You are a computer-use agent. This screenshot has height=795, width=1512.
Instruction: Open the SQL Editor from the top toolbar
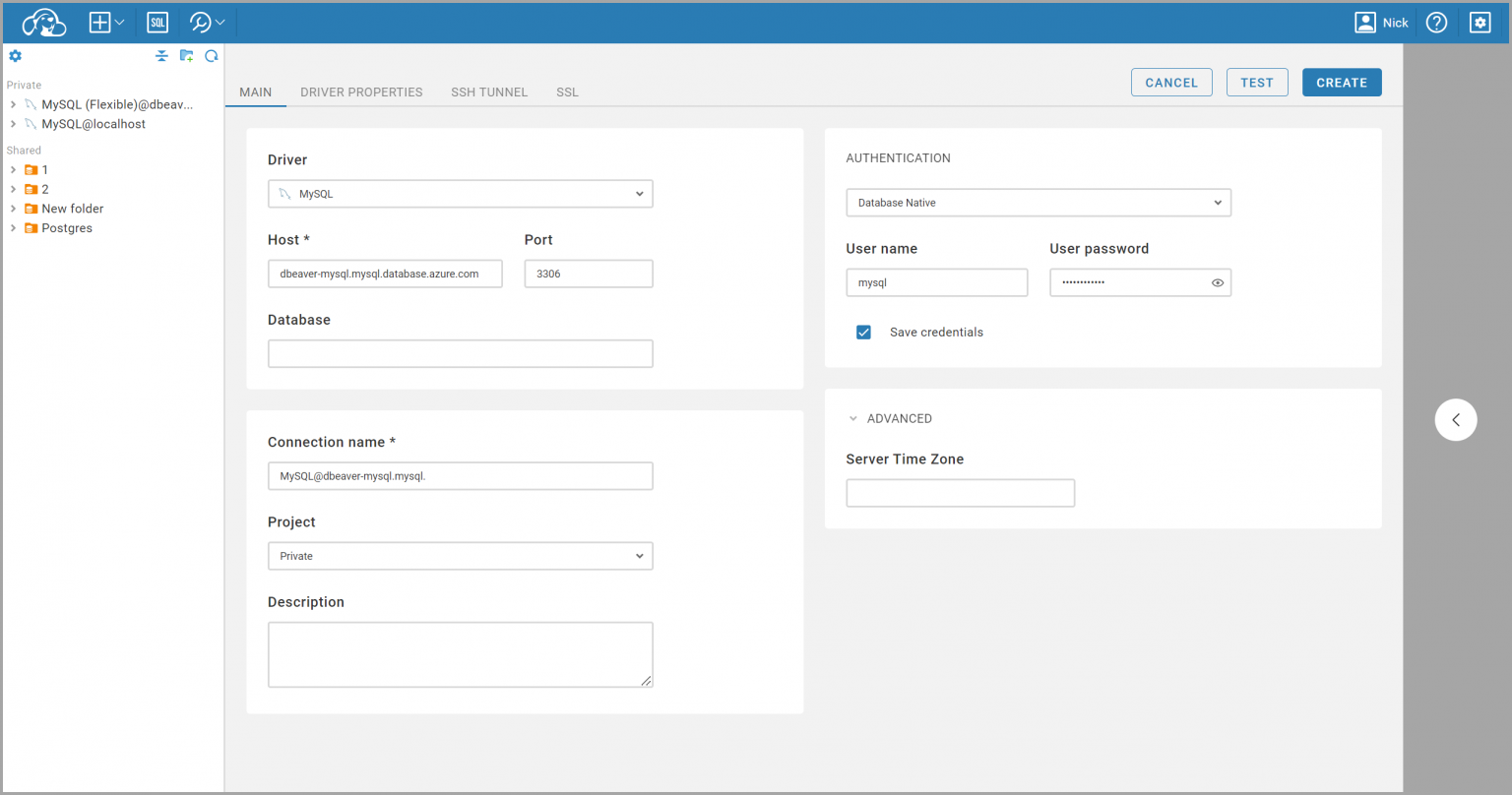157,22
